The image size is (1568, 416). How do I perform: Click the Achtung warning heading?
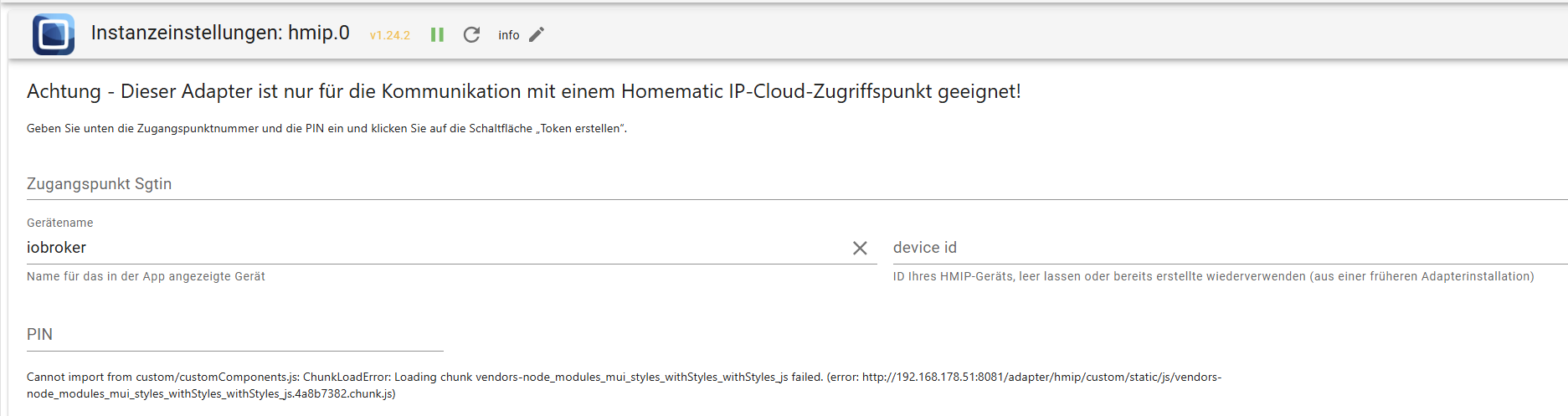(x=524, y=91)
